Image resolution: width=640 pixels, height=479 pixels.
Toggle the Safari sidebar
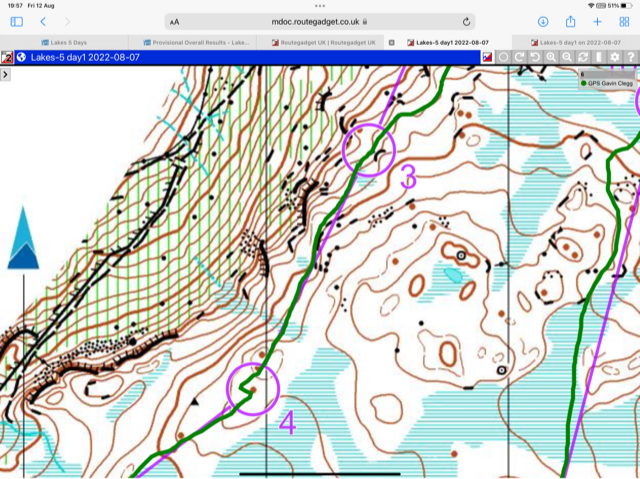click(x=16, y=21)
